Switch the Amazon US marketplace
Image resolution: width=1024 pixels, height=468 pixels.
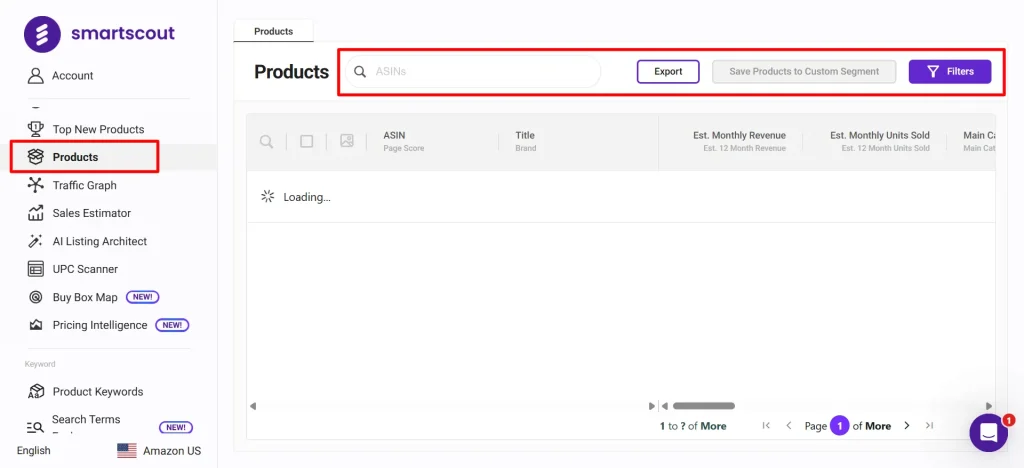(172, 451)
